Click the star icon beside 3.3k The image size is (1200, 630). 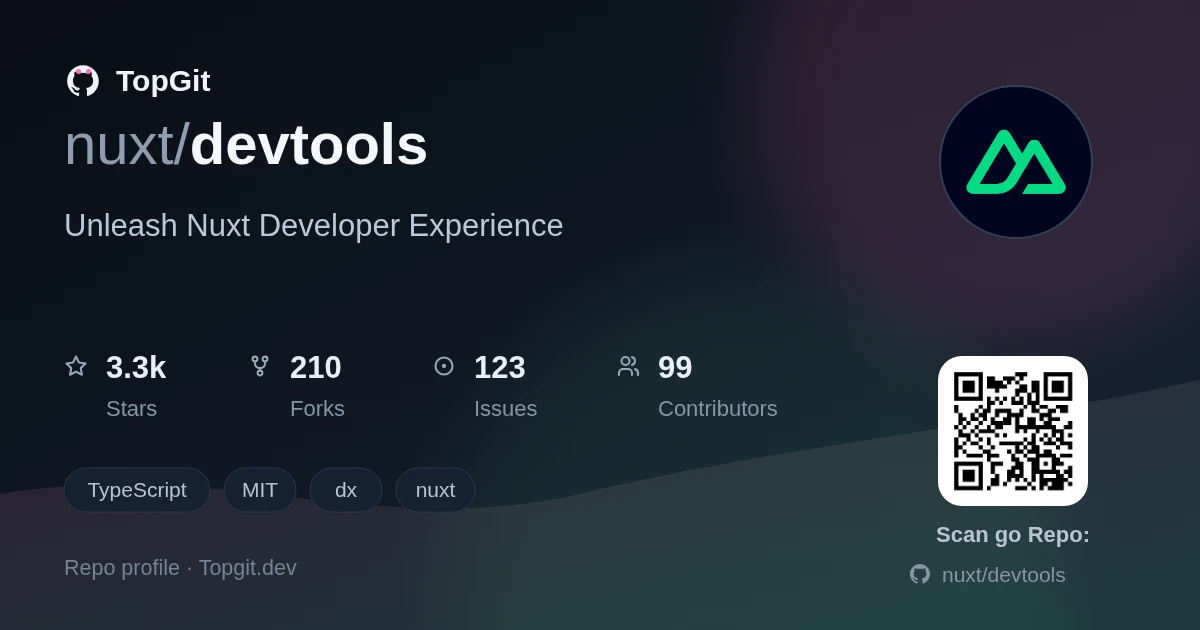(76, 366)
